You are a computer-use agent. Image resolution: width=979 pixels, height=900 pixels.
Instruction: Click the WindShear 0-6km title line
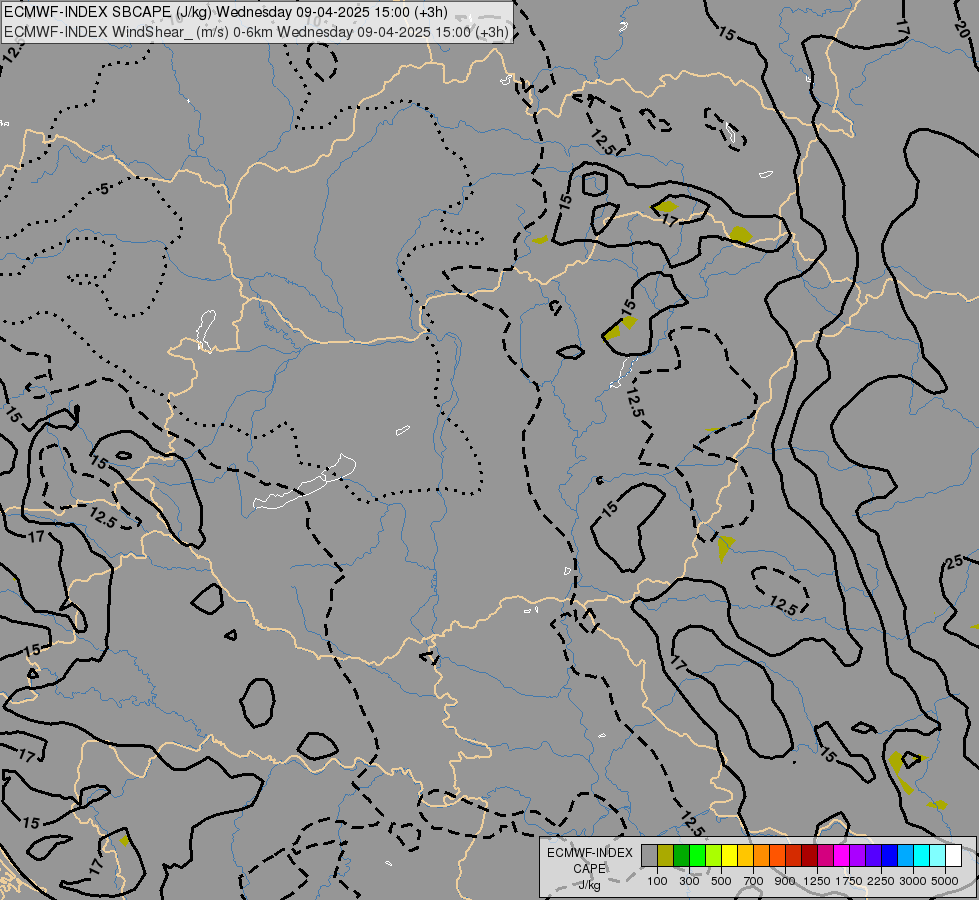point(256,31)
